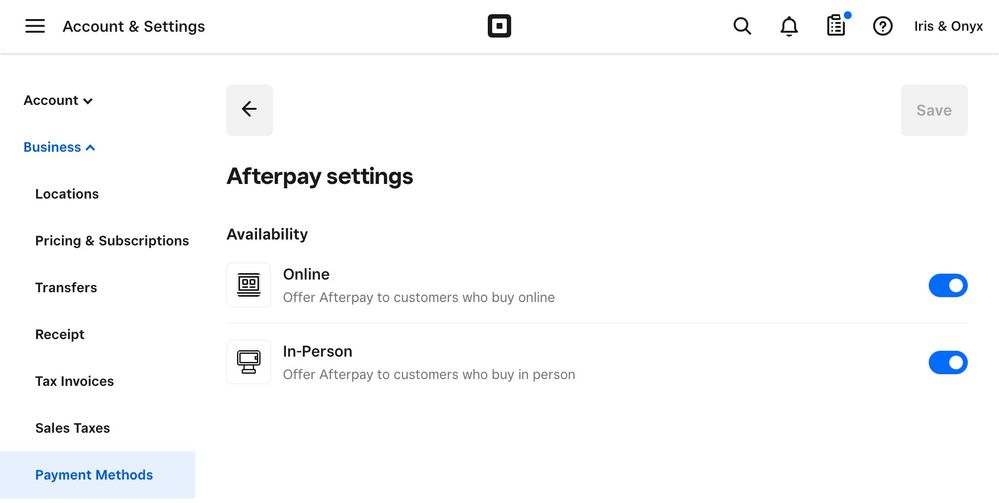Image resolution: width=999 pixels, height=503 pixels.
Task: Collapse the Business section
Action: pyautogui.click(x=59, y=147)
